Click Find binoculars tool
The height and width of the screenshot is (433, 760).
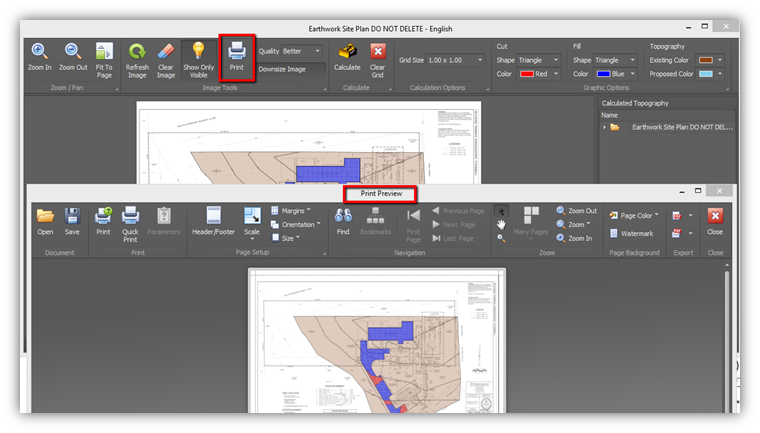pyautogui.click(x=343, y=222)
